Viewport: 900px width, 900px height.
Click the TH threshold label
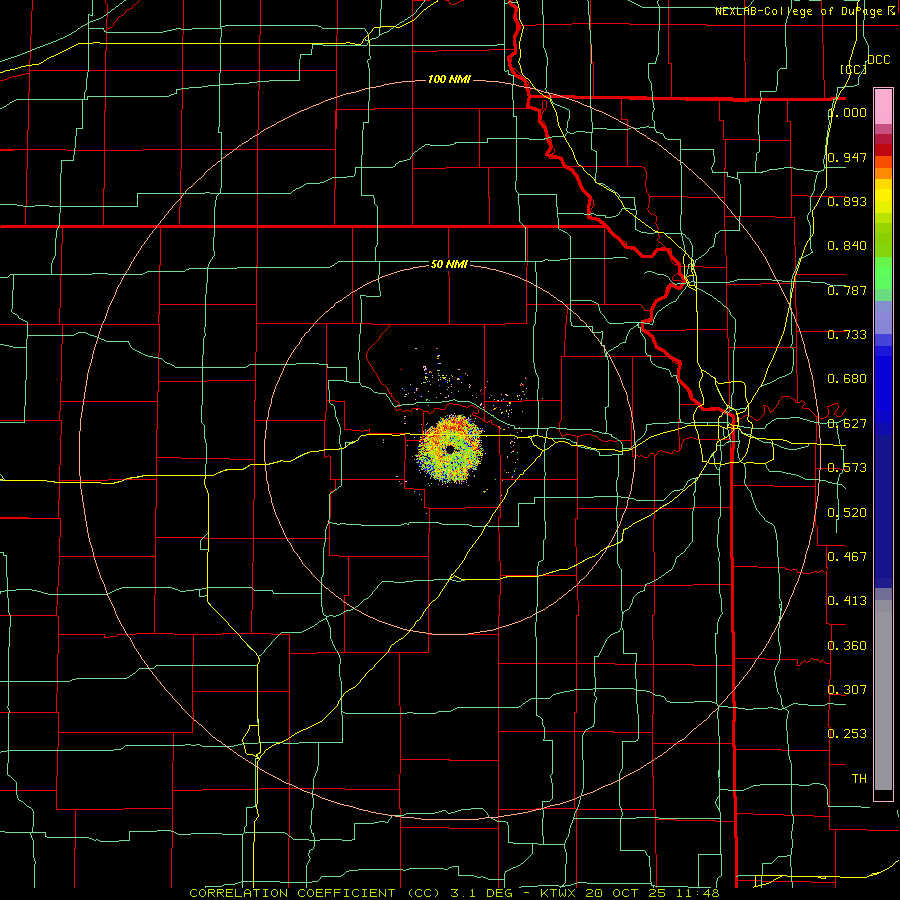coord(859,778)
